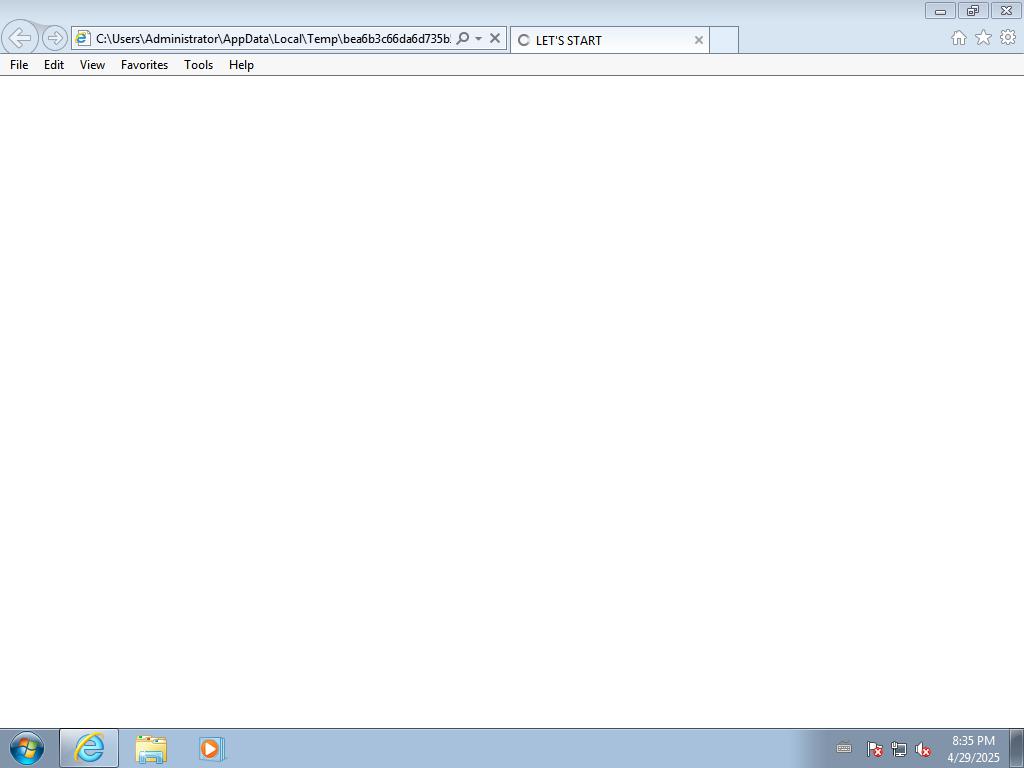Open Windows Explorer from the taskbar

(151, 749)
